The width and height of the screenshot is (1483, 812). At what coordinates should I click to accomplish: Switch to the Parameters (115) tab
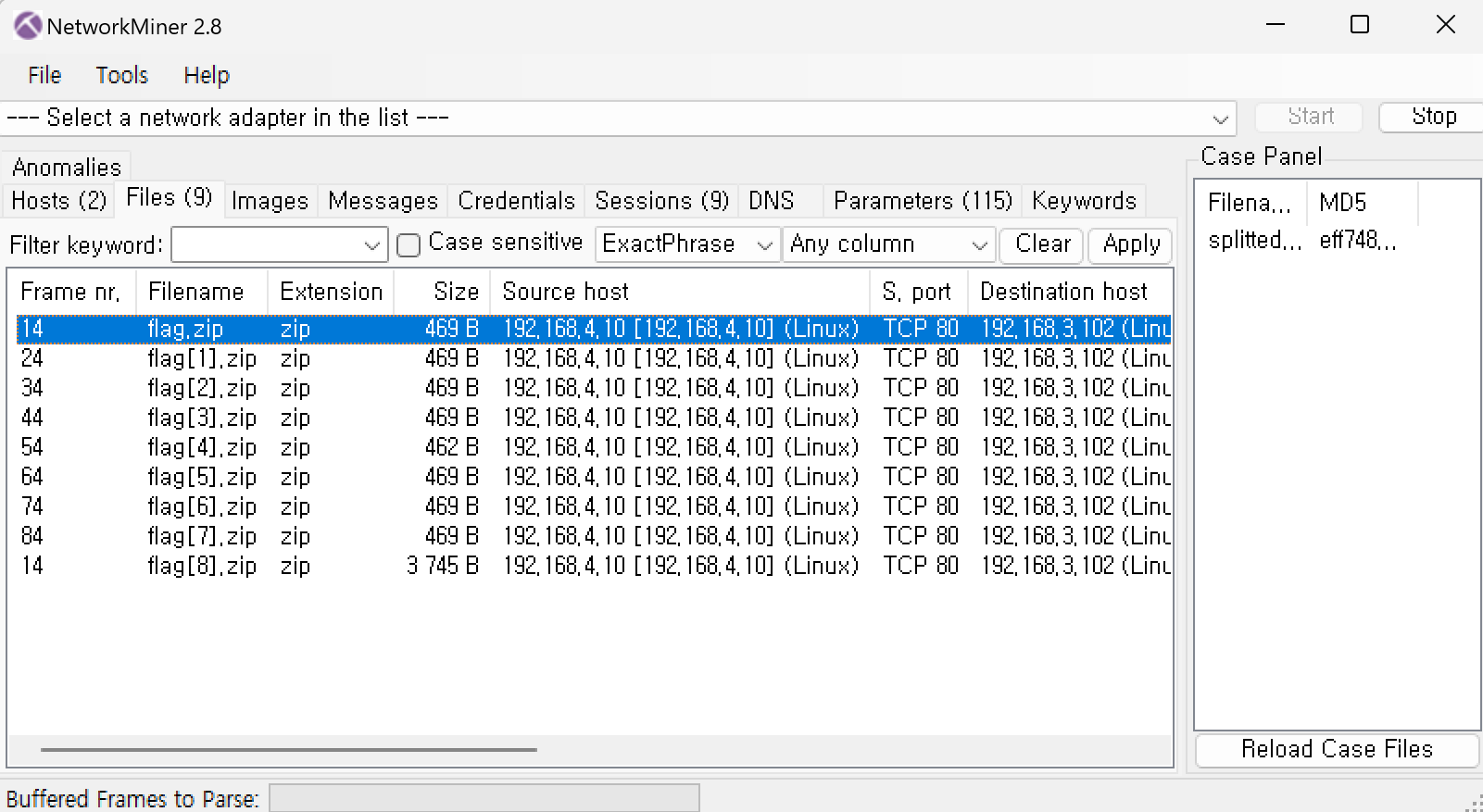click(923, 201)
